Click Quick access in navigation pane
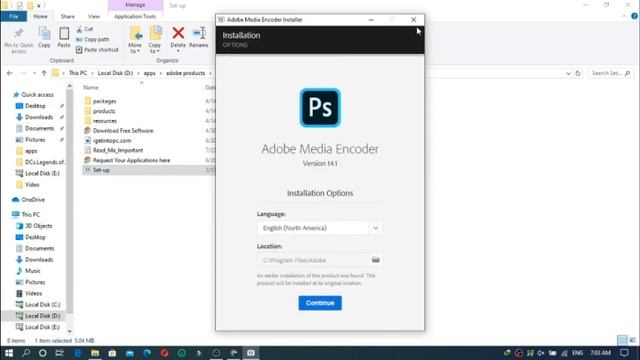The width and height of the screenshot is (640, 360). 37,95
